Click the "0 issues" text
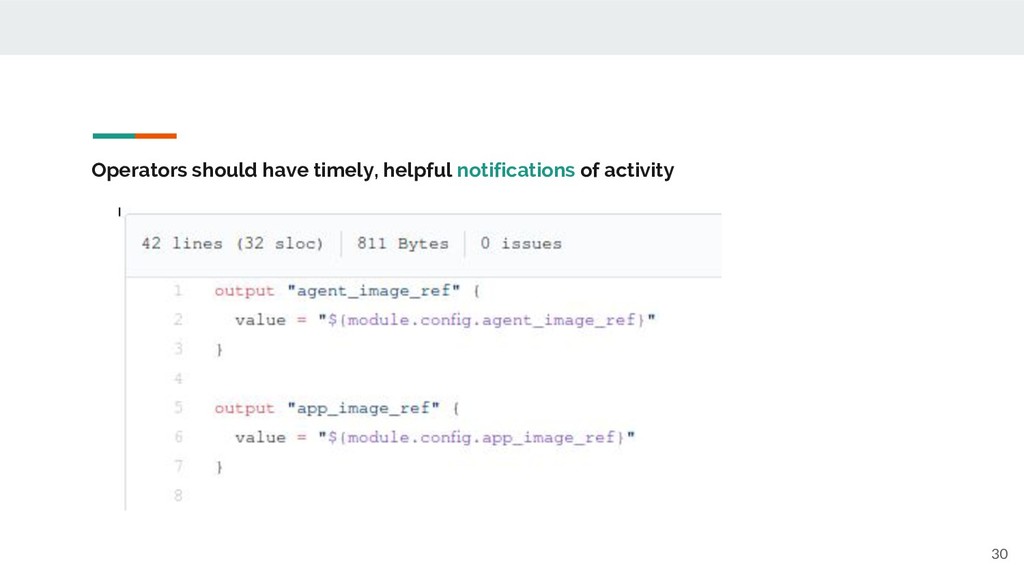1024x576 pixels. pyautogui.click(x=520, y=244)
